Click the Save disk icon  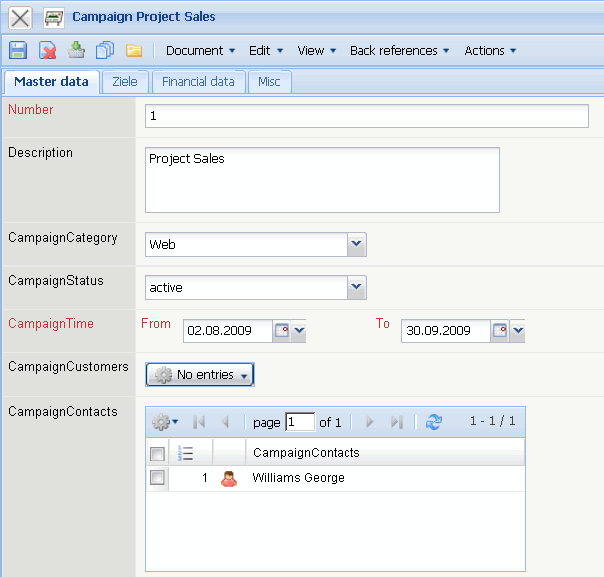click(x=17, y=50)
